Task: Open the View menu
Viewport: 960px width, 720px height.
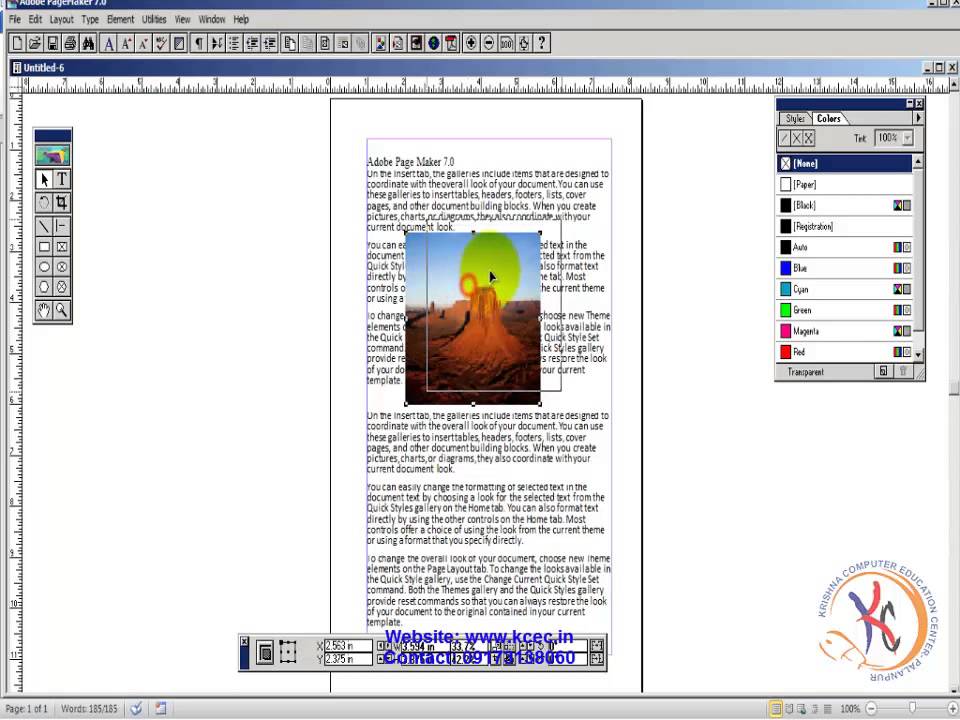Action: tap(182, 20)
